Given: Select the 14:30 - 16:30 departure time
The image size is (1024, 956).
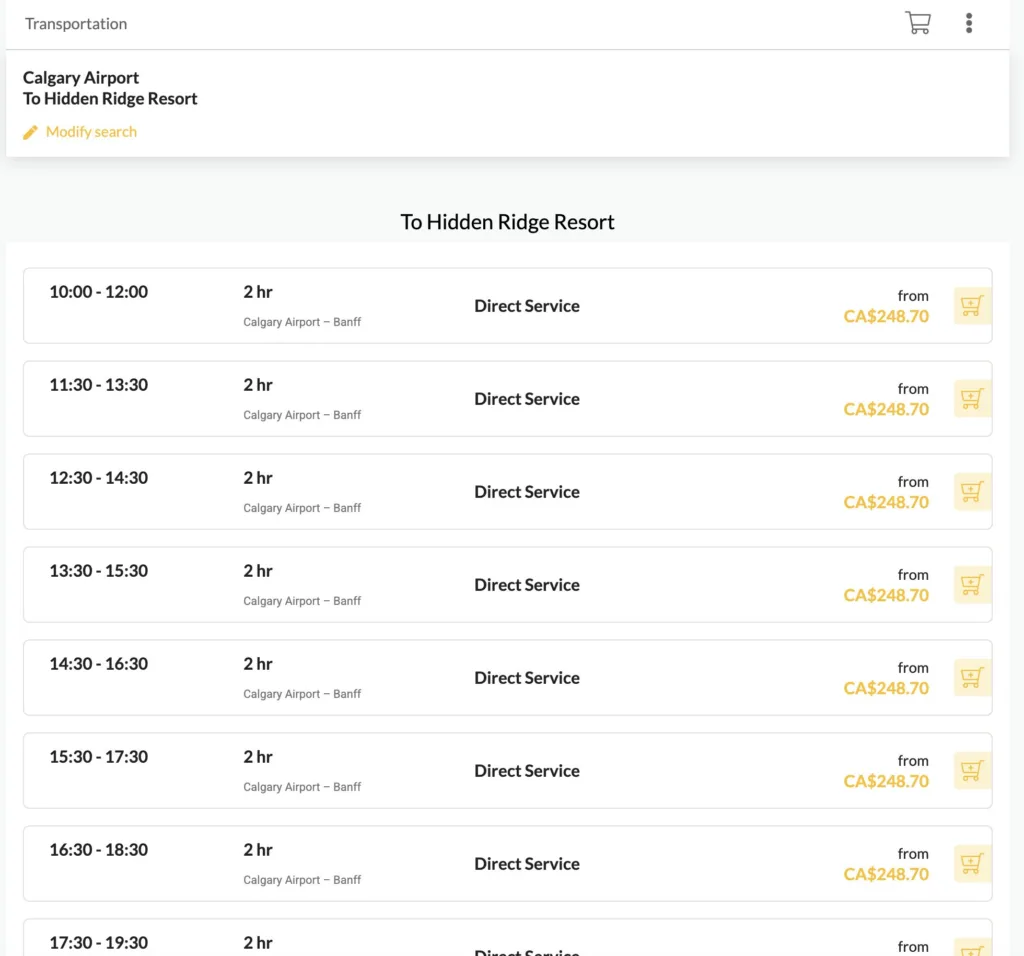Looking at the screenshot, I should tap(99, 663).
